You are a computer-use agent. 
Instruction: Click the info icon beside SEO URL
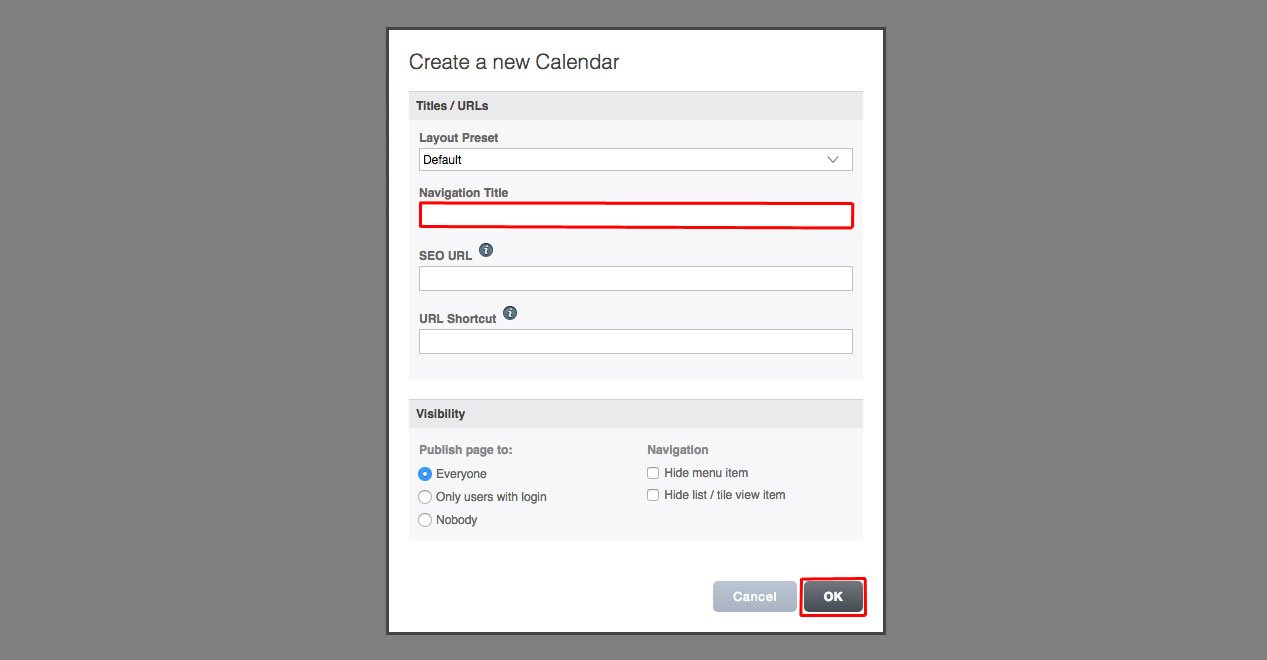click(x=486, y=250)
